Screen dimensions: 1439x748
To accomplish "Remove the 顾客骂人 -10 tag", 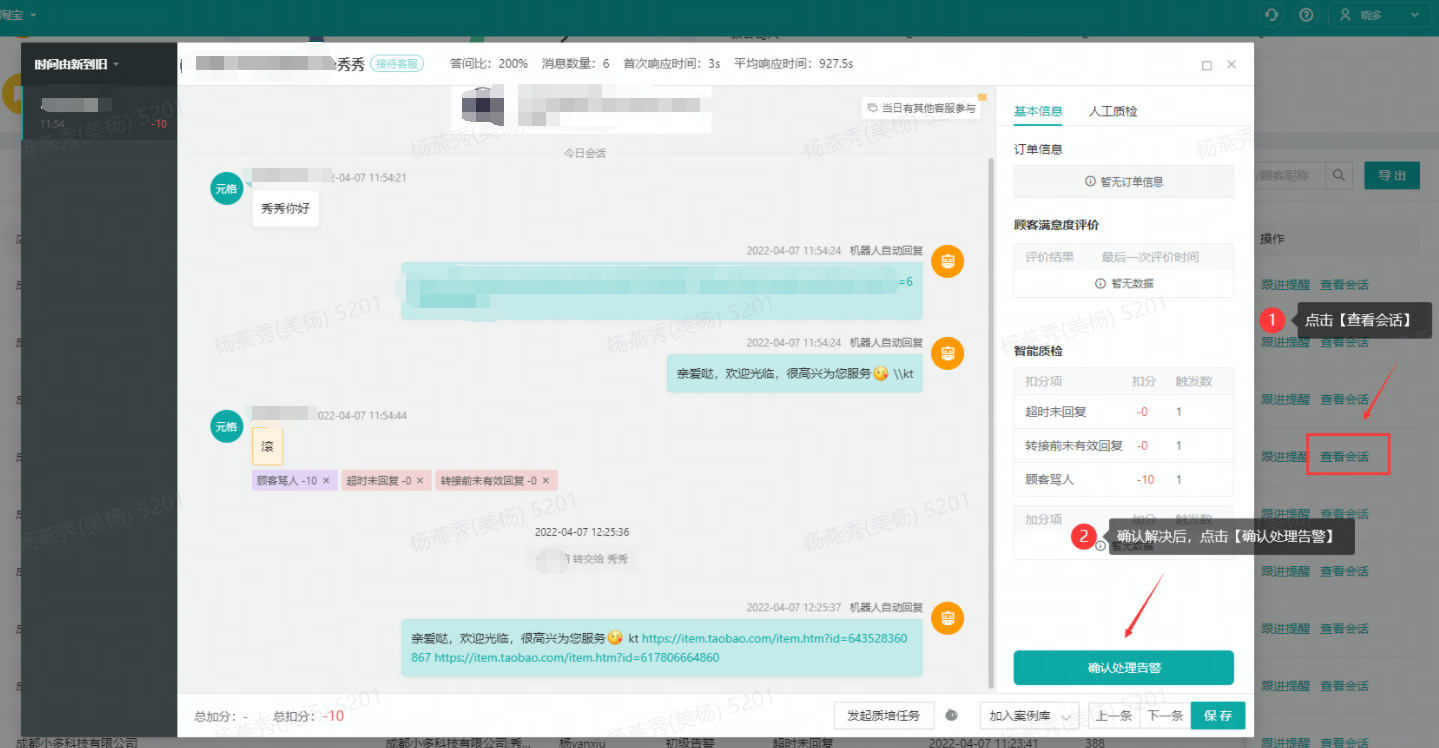I will [326, 481].
